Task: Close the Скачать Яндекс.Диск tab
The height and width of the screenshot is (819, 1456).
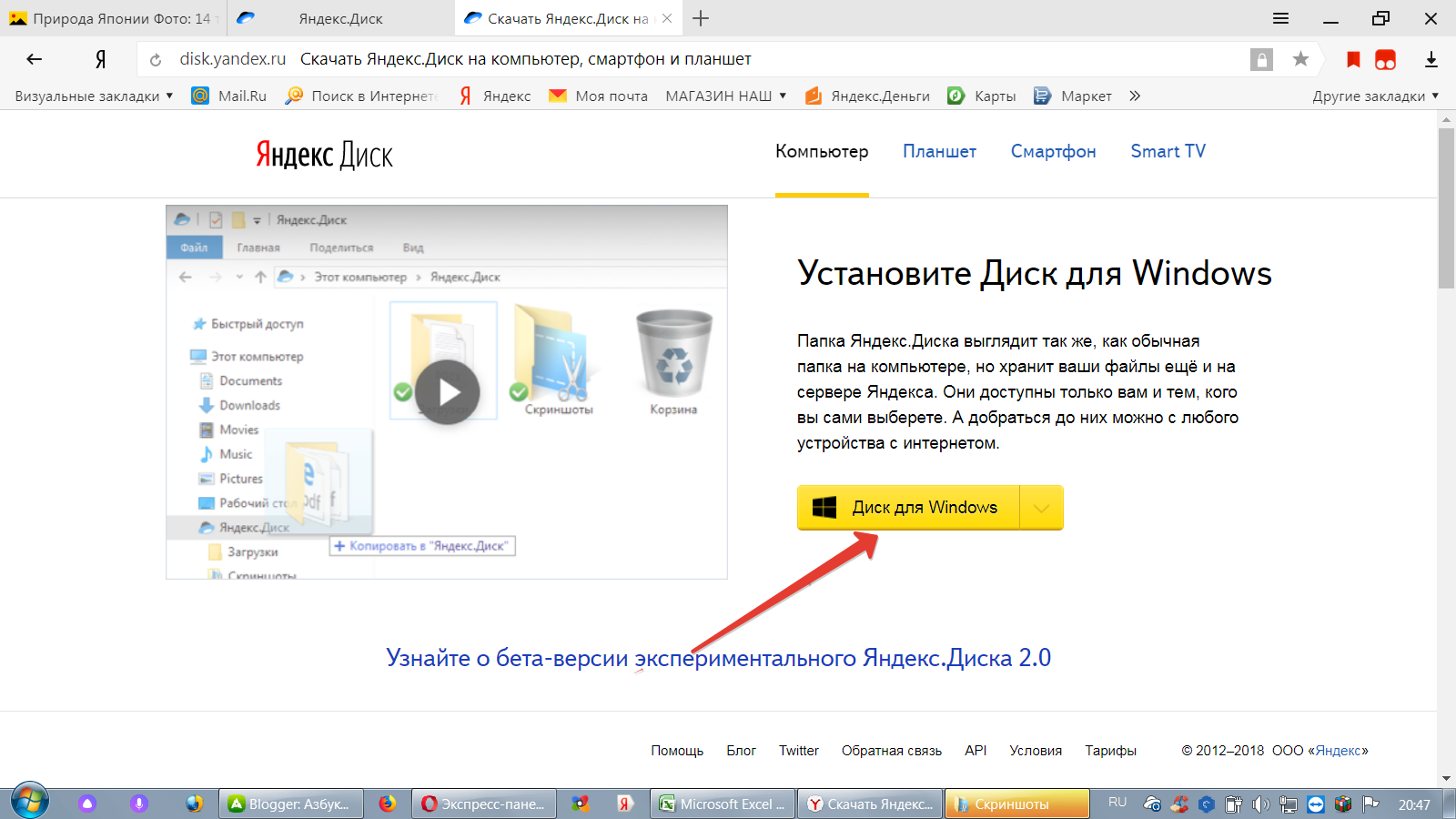Action: tap(667, 18)
